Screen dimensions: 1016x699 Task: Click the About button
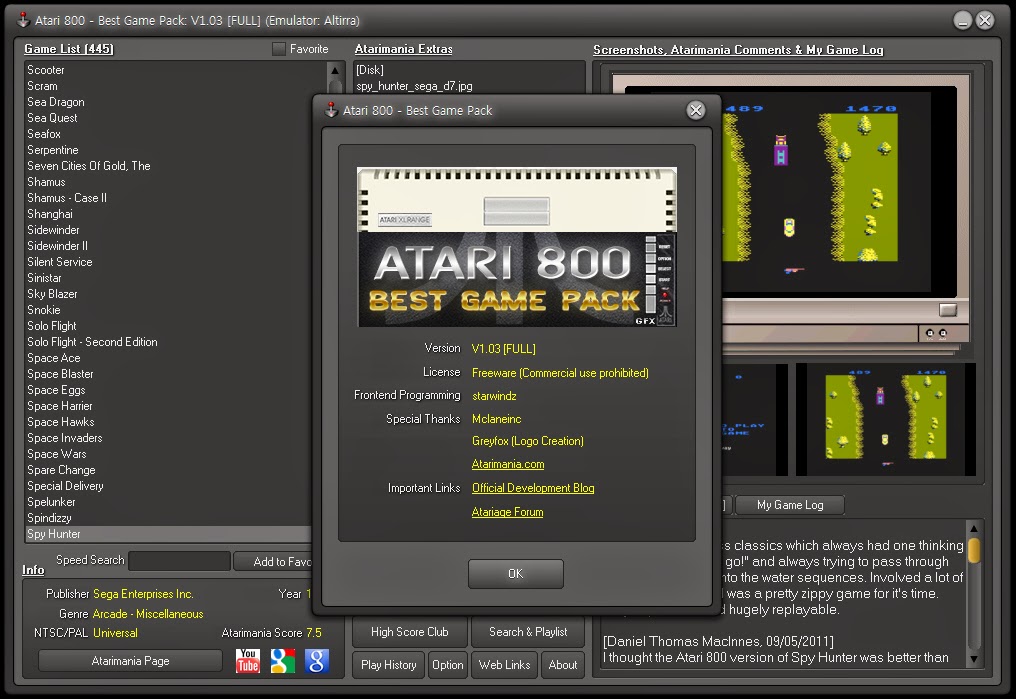[562, 665]
